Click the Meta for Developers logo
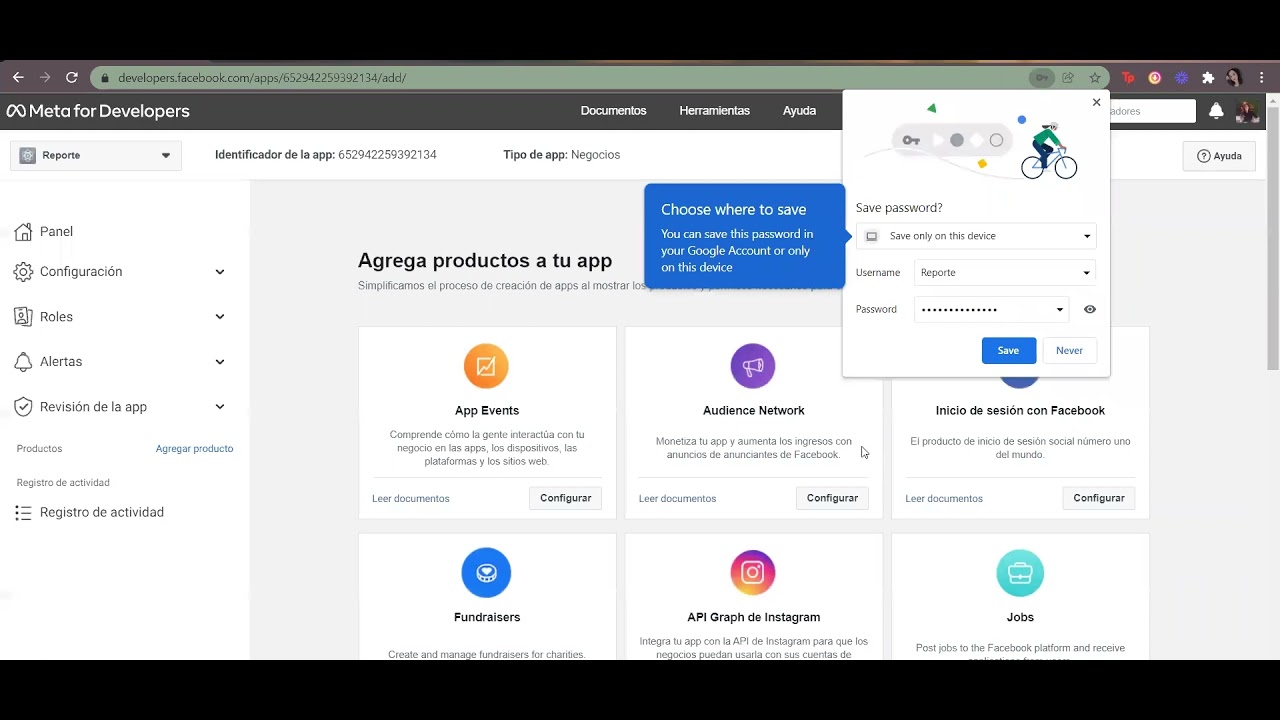Viewport: 1280px width, 720px height. pos(98,111)
